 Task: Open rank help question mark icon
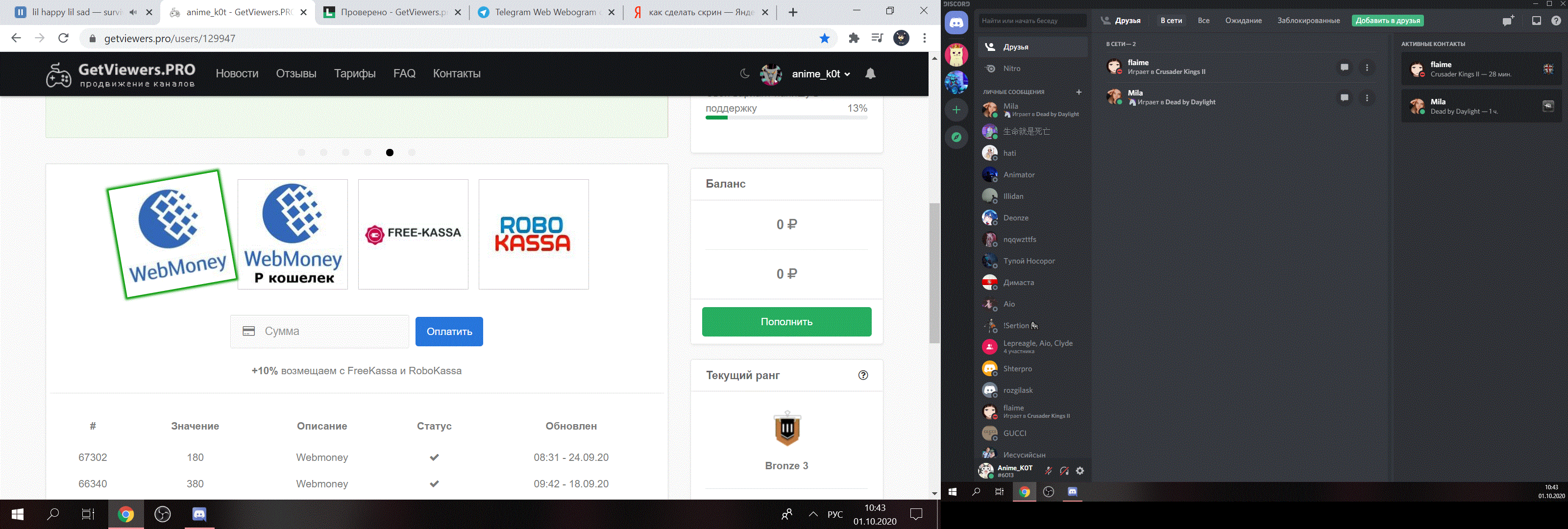(x=863, y=375)
